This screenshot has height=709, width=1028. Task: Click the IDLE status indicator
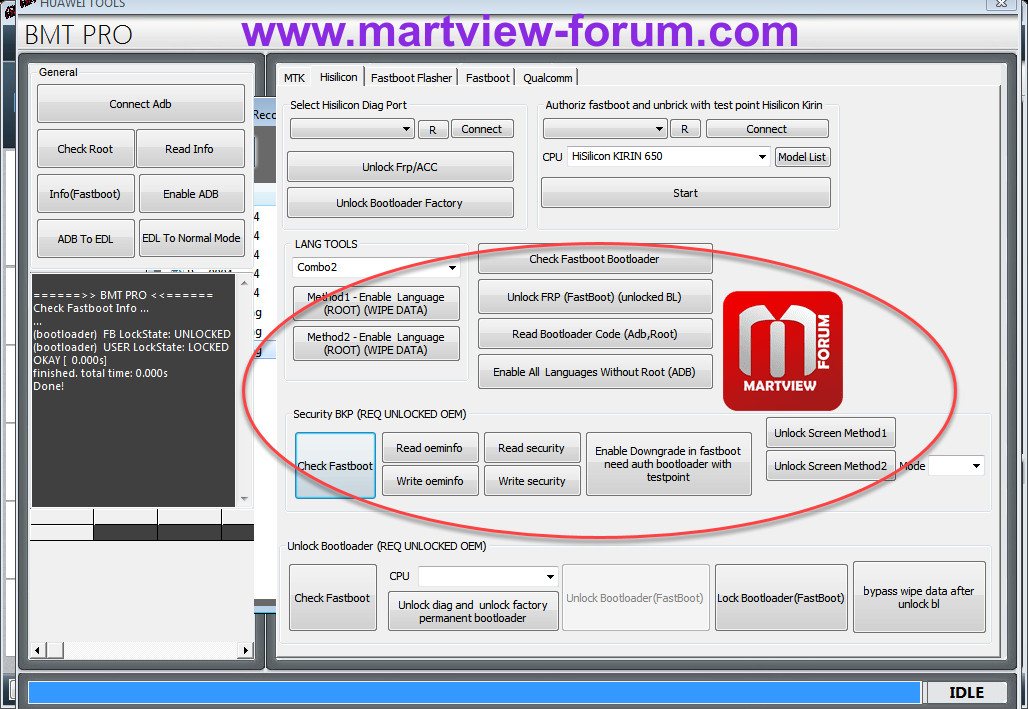click(966, 693)
